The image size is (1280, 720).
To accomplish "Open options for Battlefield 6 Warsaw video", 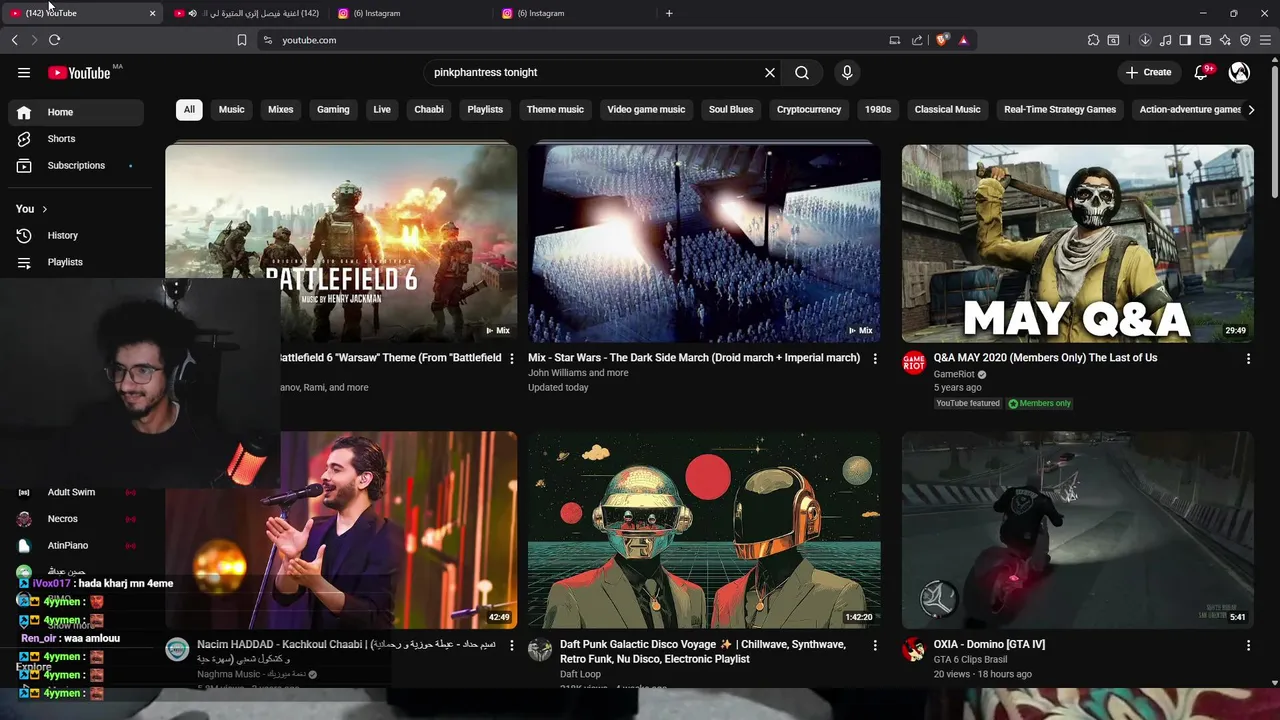I will click(512, 358).
